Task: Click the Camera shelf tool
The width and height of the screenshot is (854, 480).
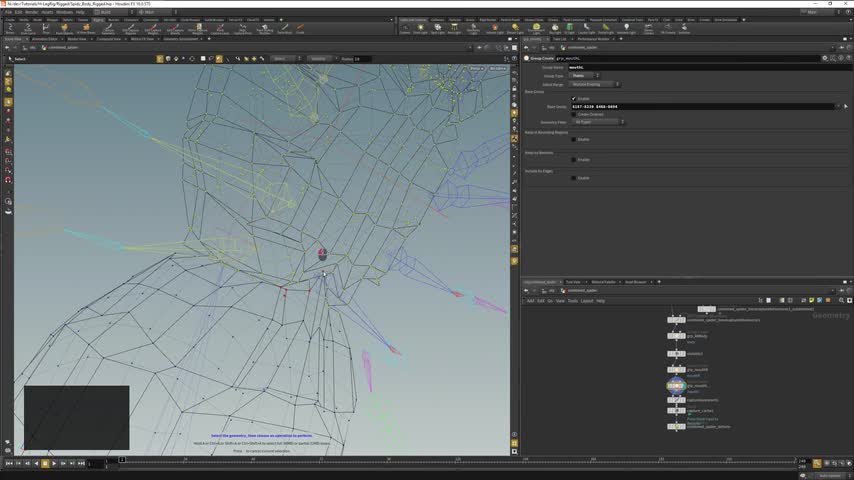Action: (405, 28)
